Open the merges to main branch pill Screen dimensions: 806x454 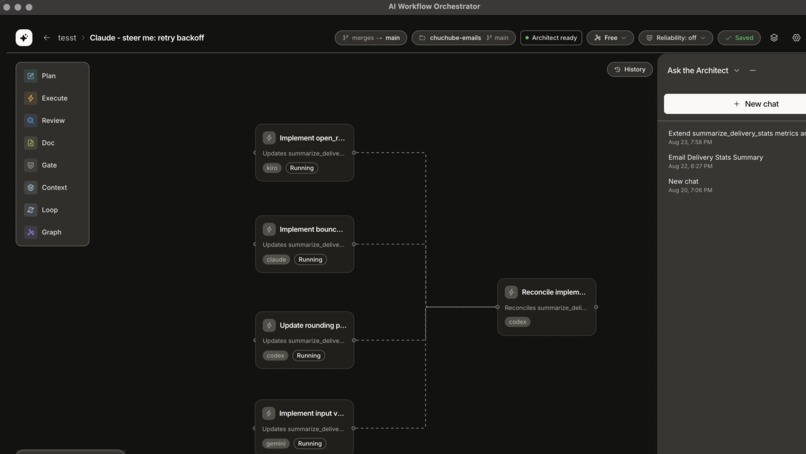tap(371, 38)
